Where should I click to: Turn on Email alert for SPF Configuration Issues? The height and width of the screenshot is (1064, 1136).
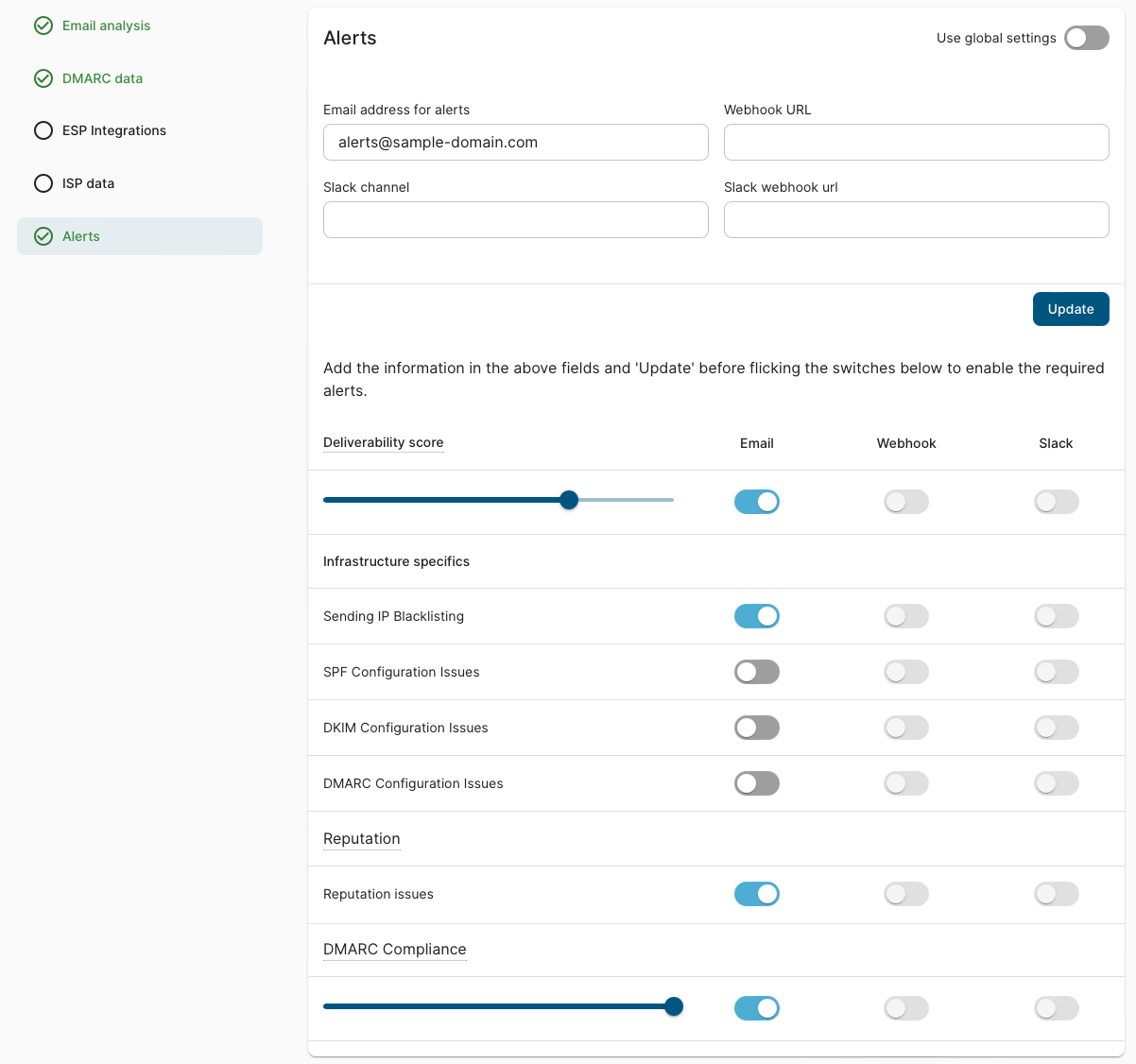pyautogui.click(x=757, y=672)
